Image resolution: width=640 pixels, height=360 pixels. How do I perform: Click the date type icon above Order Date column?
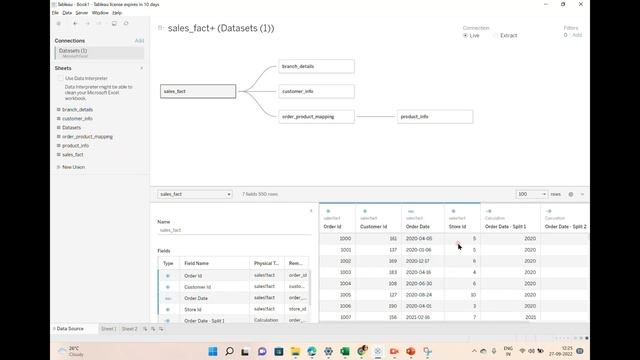pyautogui.click(x=411, y=211)
